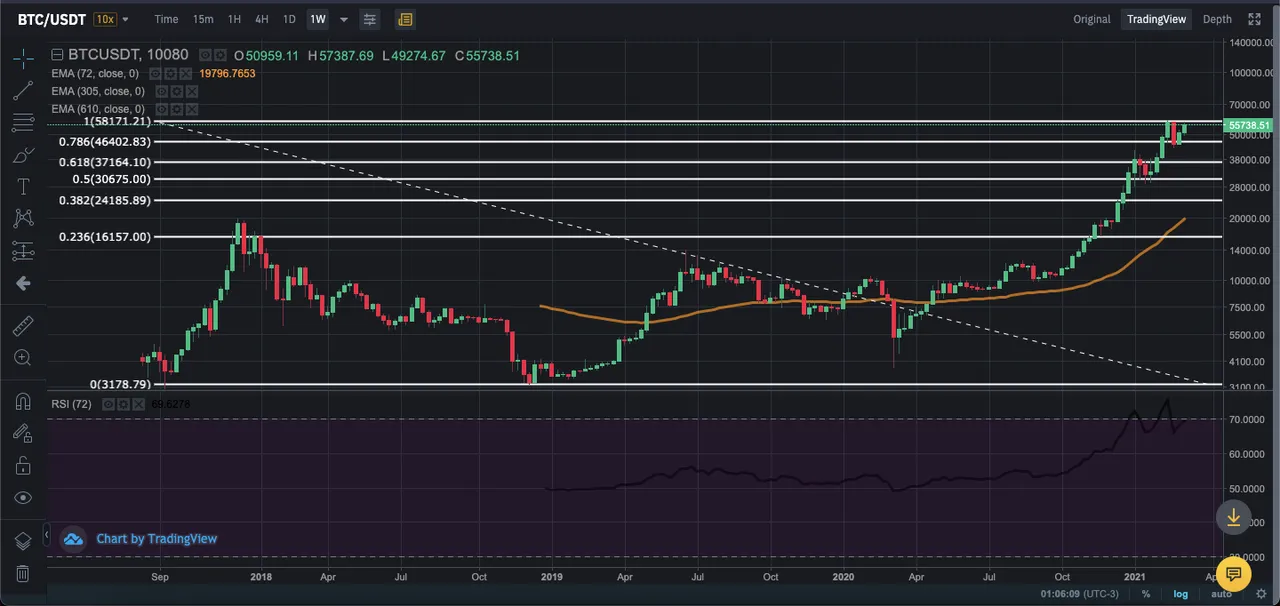The image size is (1280, 606).
Task: Open settings for EMA 72 indicator
Action: 170,74
